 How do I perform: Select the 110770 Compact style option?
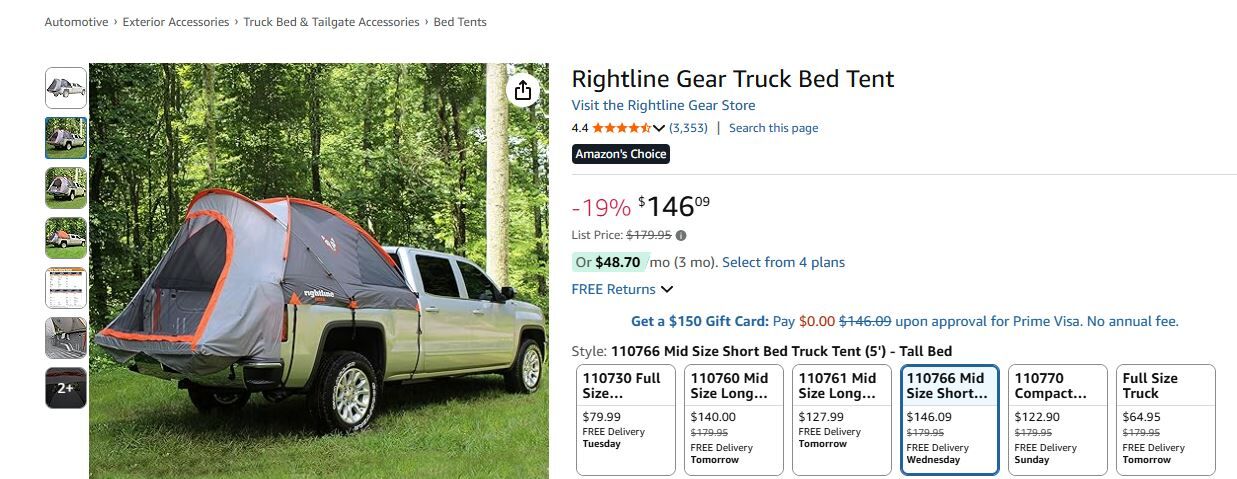(x=1058, y=419)
